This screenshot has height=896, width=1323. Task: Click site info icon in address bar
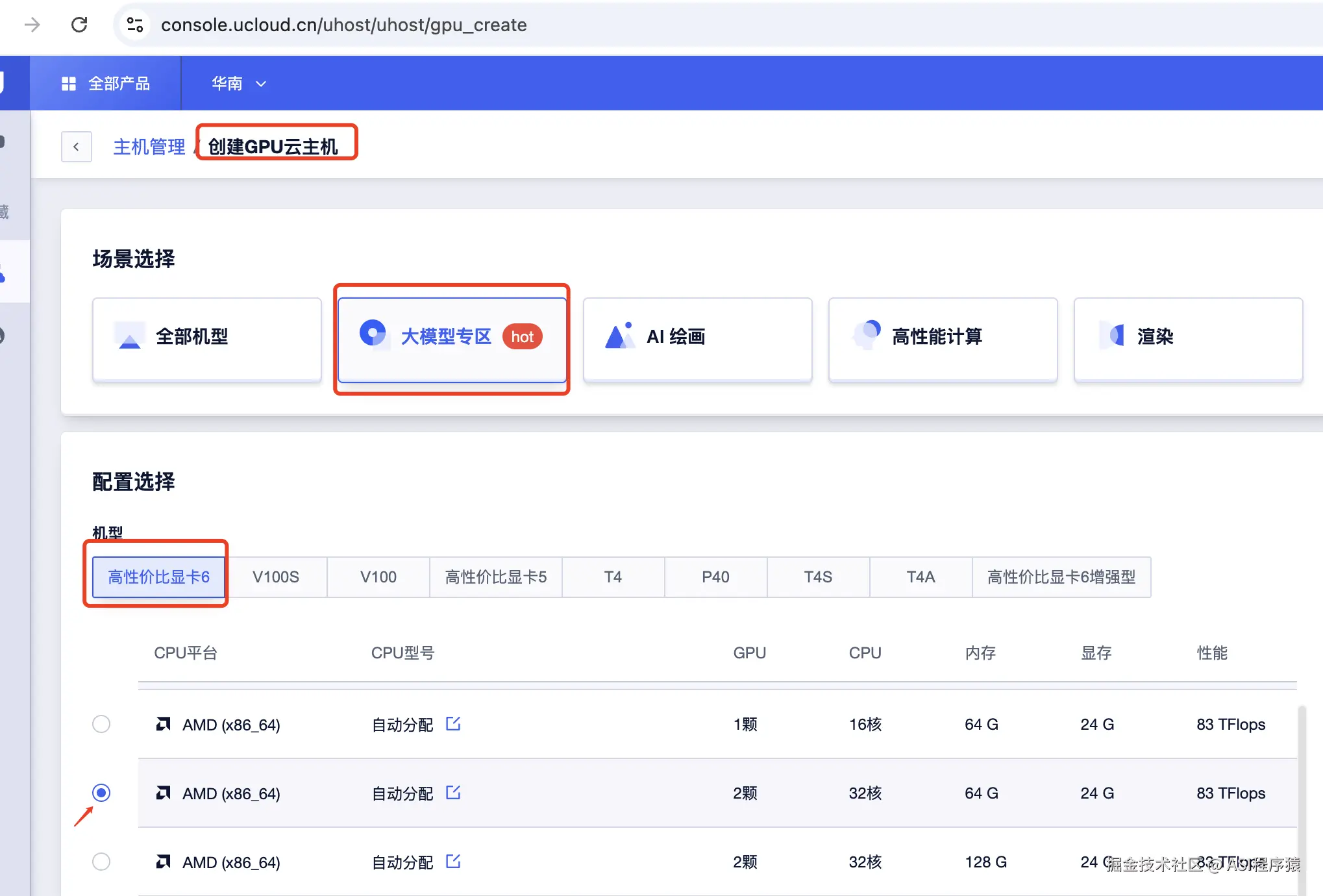coord(135,25)
